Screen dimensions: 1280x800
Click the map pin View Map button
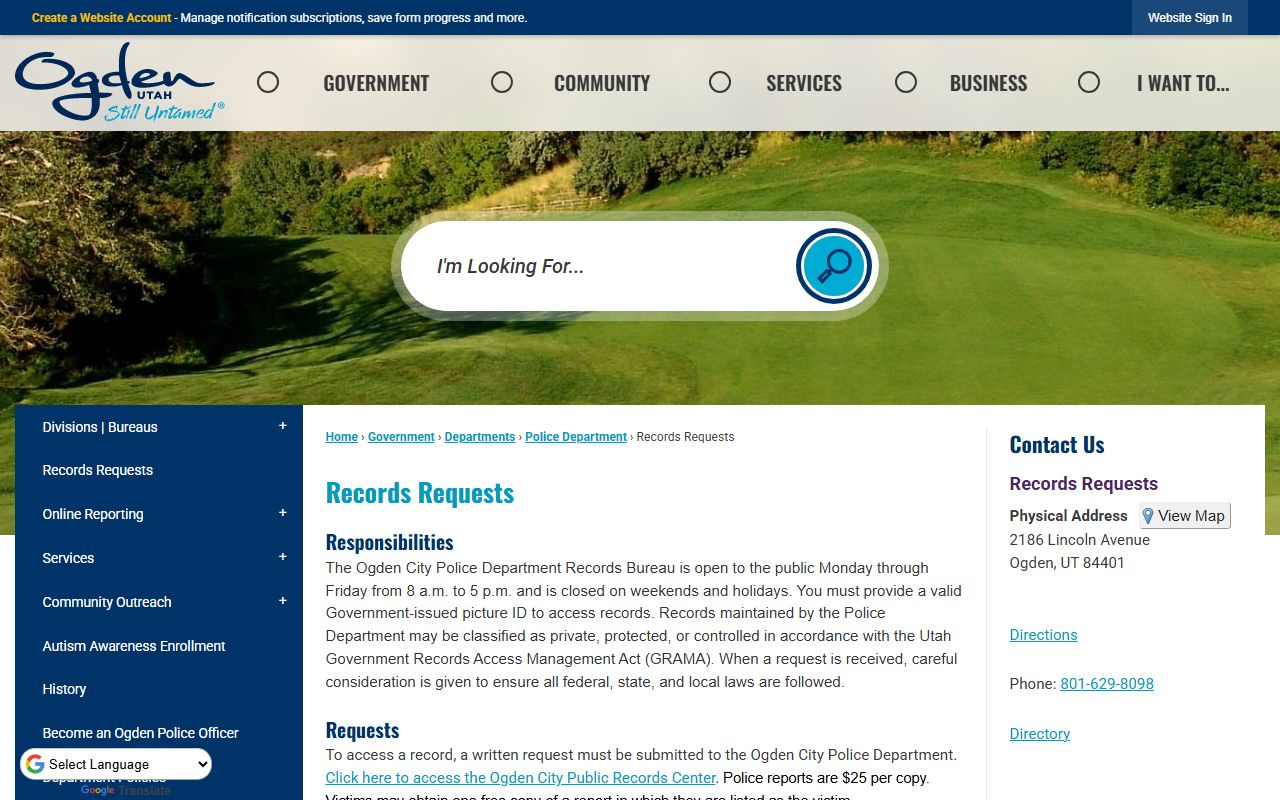coord(1184,516)
